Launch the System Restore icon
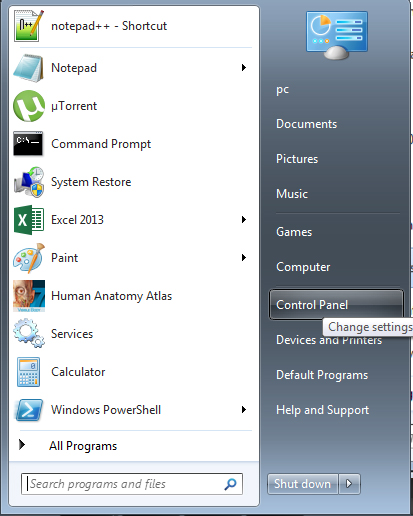 (x=29, y=182)
